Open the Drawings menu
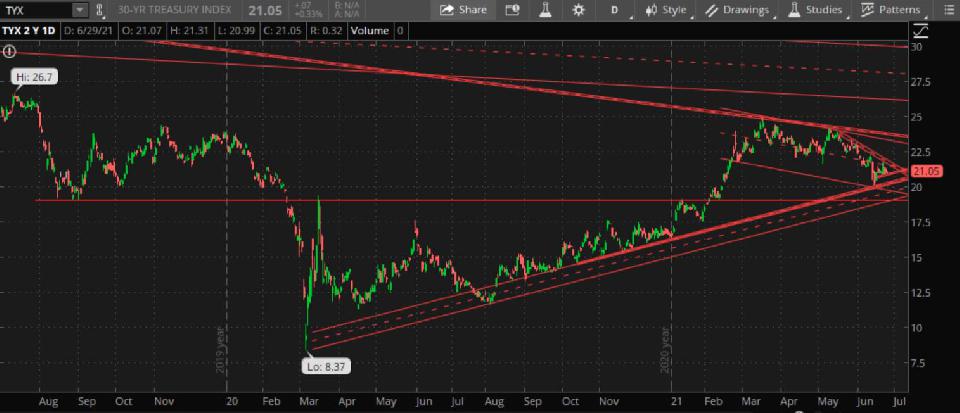 tap(738, 10)
